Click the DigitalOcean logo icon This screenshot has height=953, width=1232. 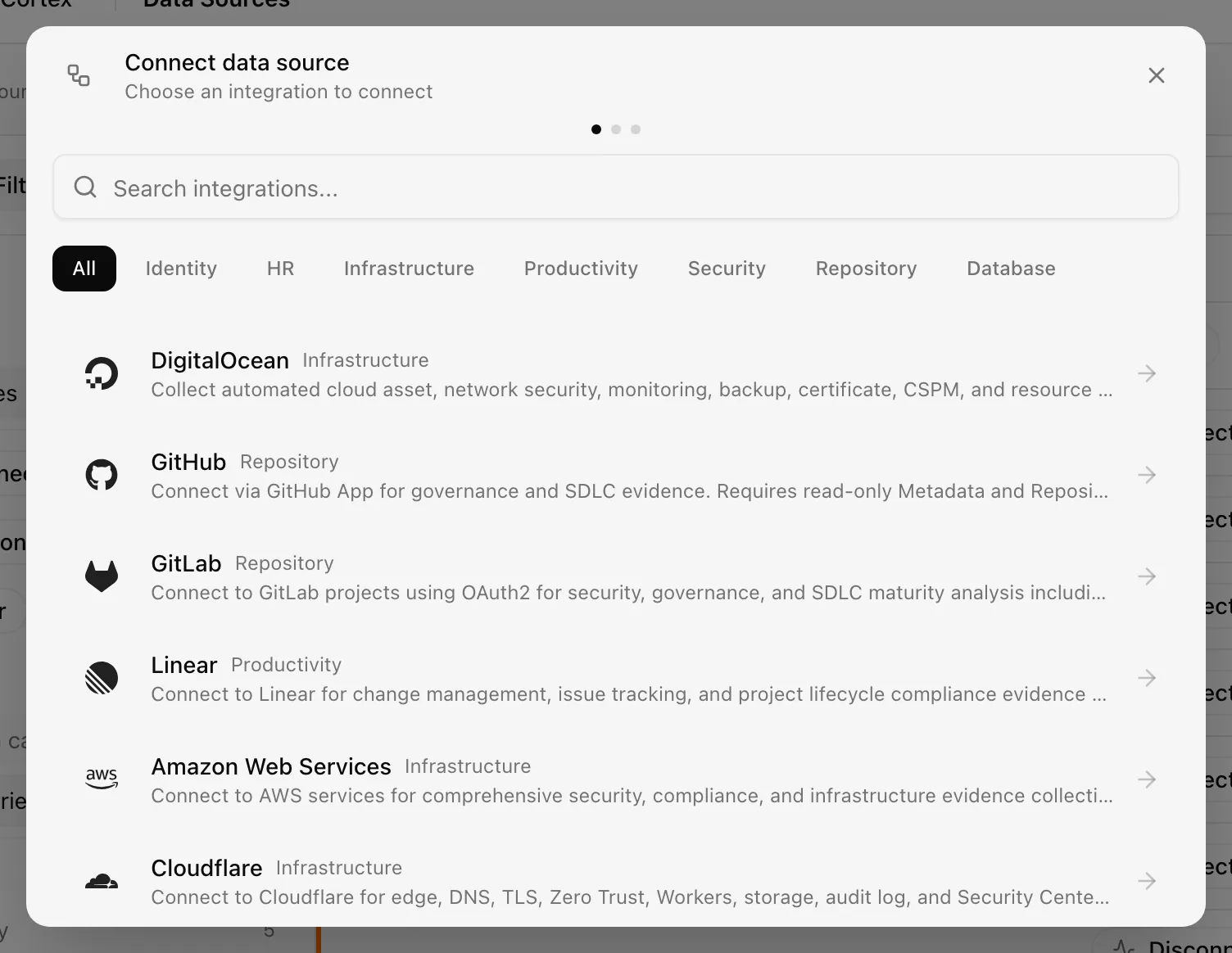tap(102, 373)
